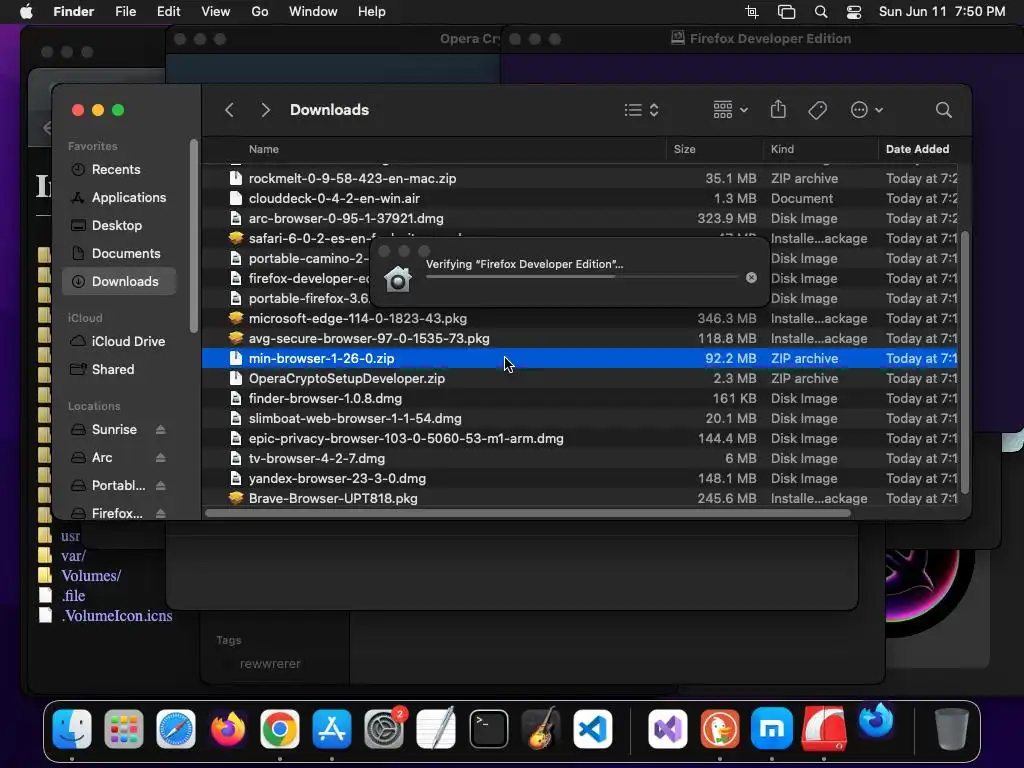Go back with the Finder back arrow

[x=229, y=110]
